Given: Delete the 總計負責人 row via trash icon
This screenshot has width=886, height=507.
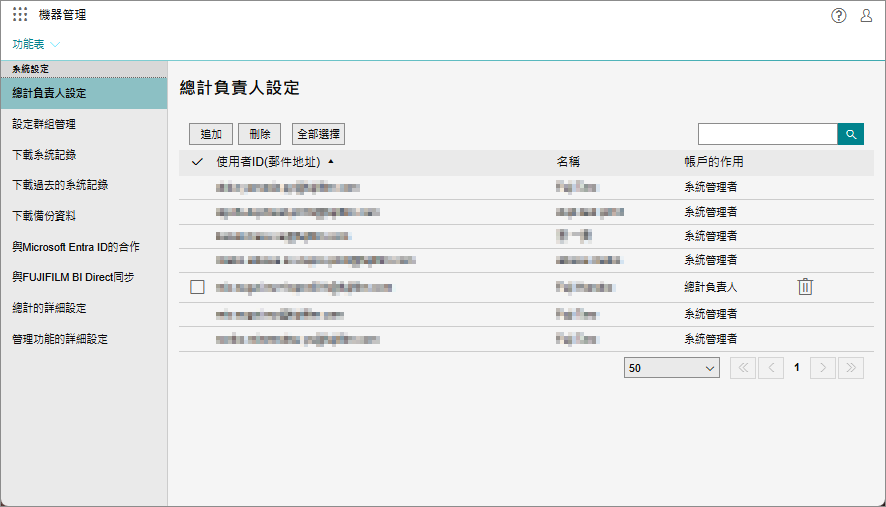Looking at the screenshot, I should coord(805,287).
